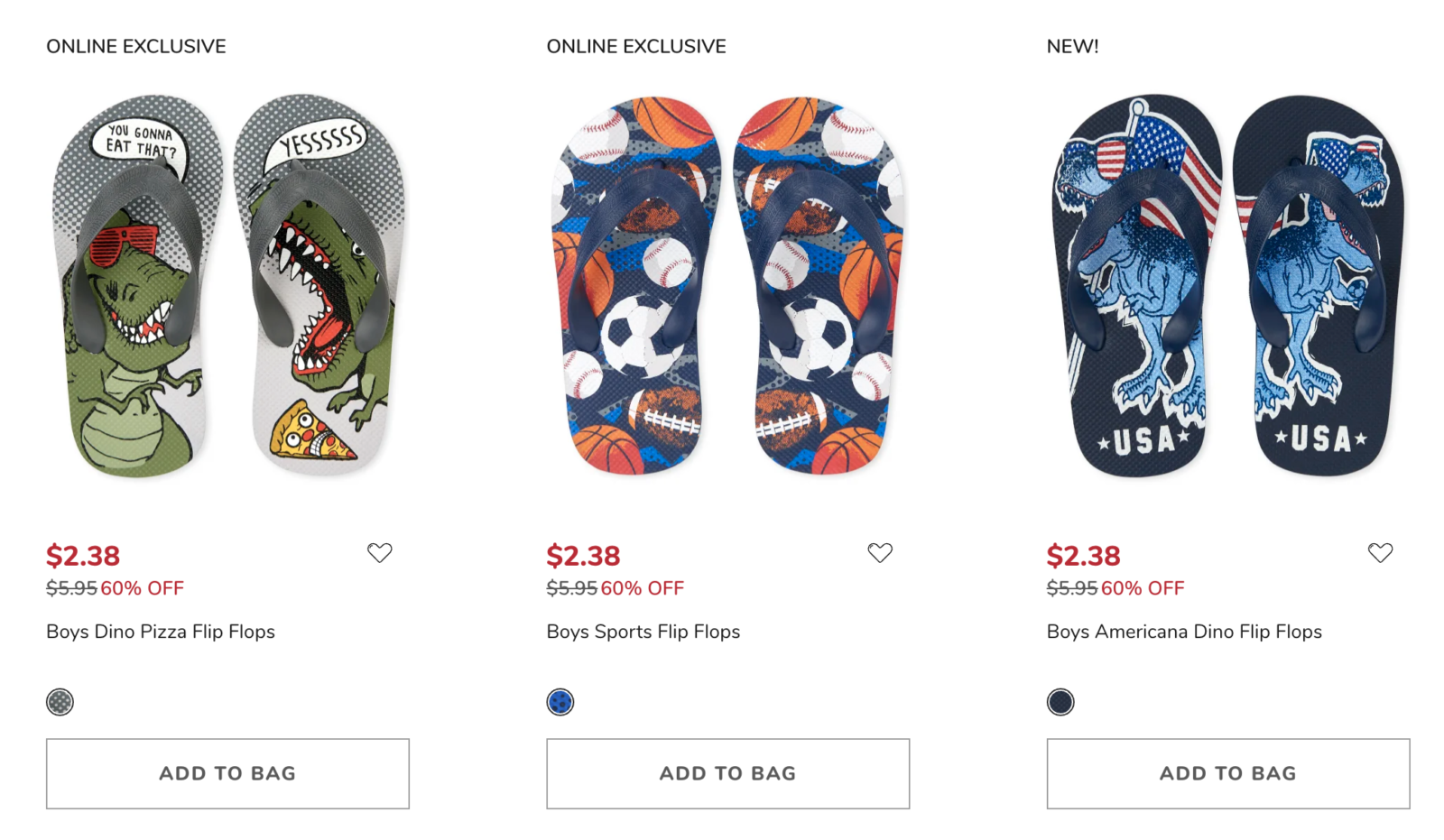Click the heart icon for Boys Sports Flip Flops
1444x840 pixels.
point(879,552)
